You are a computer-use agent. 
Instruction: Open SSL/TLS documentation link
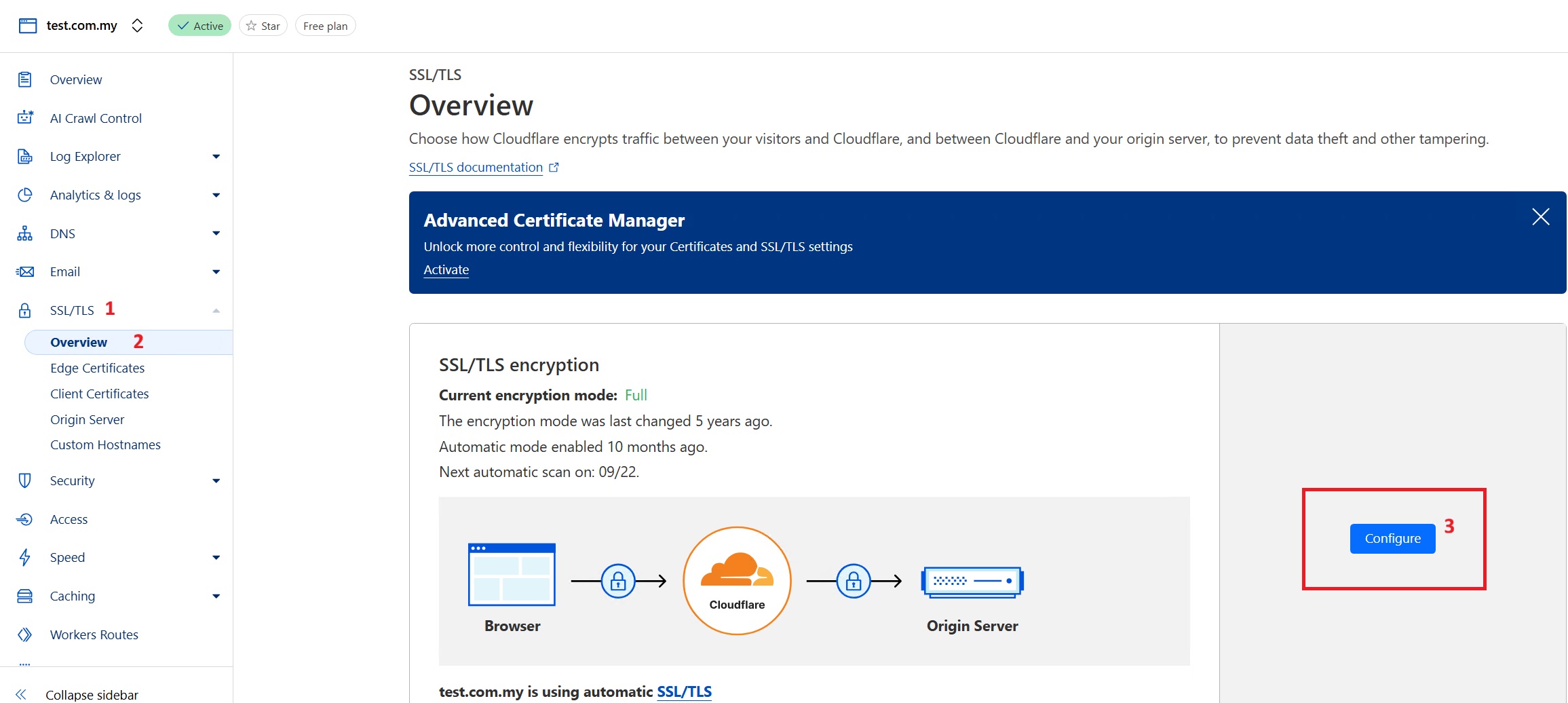click(476, 167)
